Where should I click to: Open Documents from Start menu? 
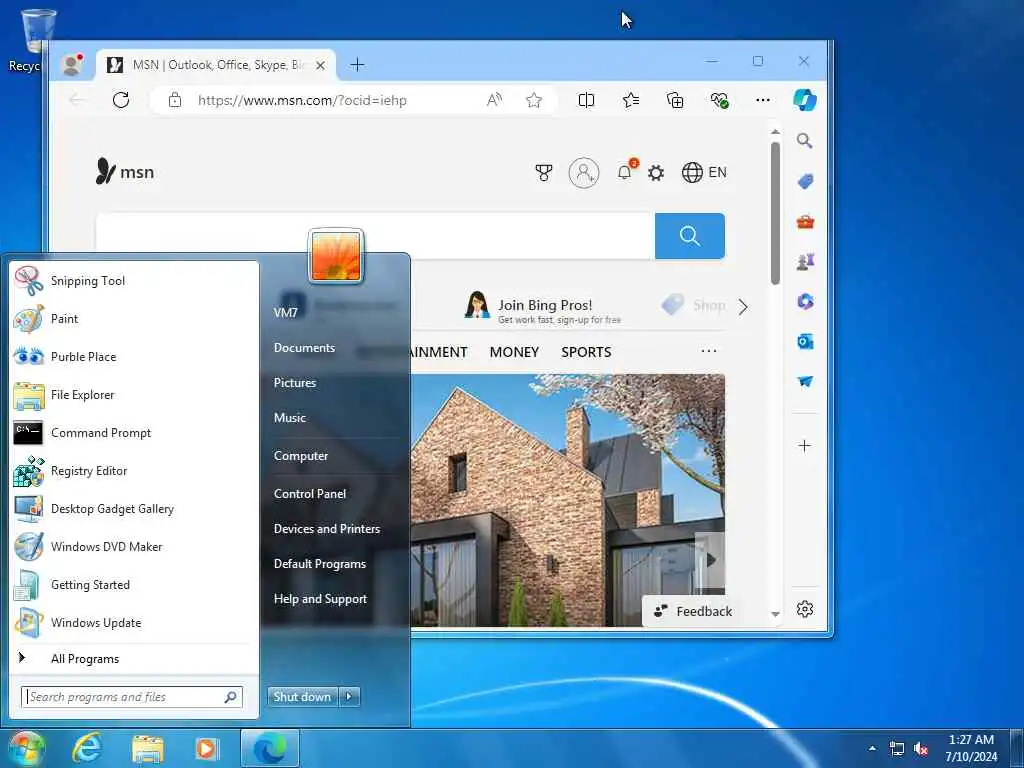click(304, 347)
